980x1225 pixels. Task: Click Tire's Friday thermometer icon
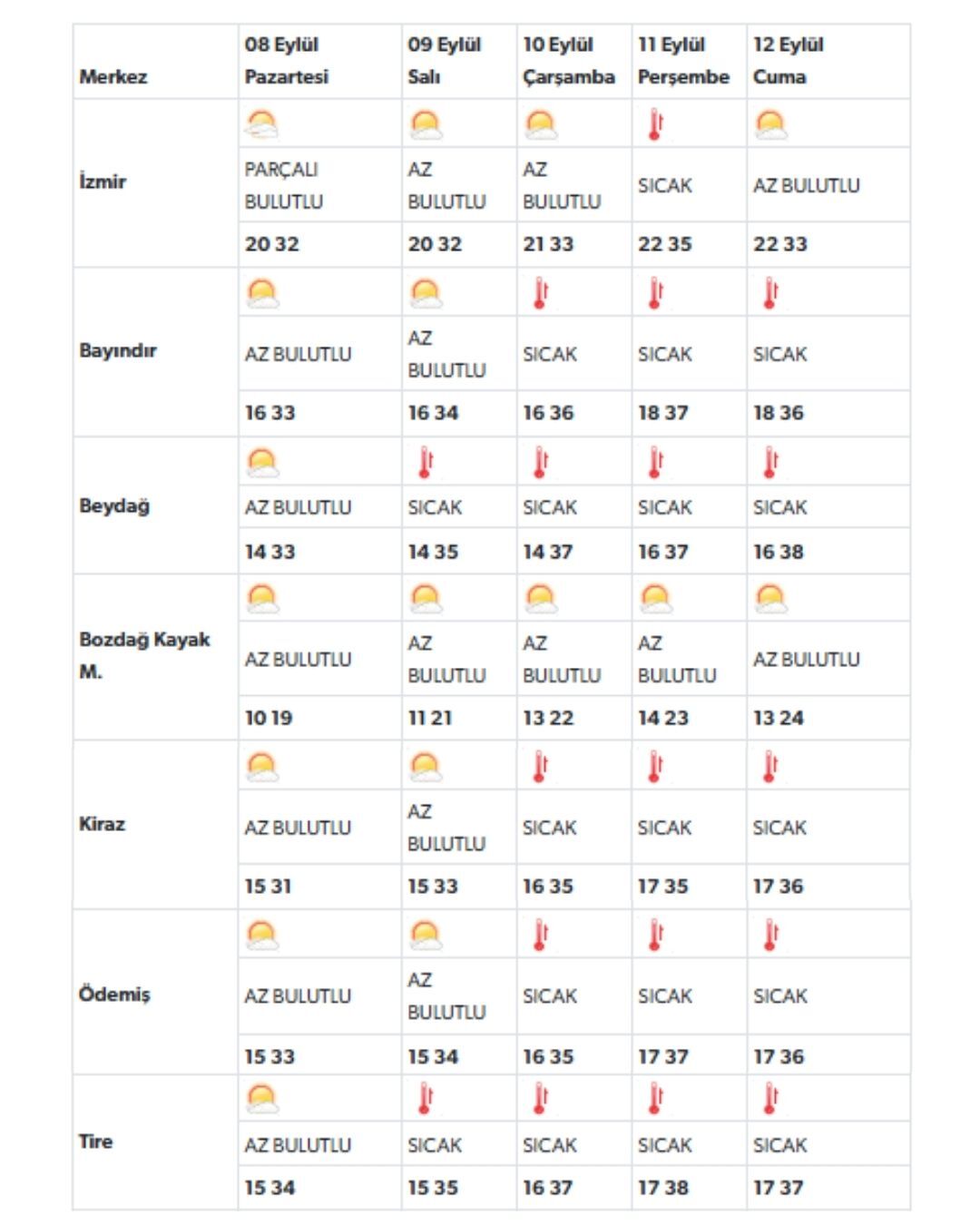click(770, 1099)
